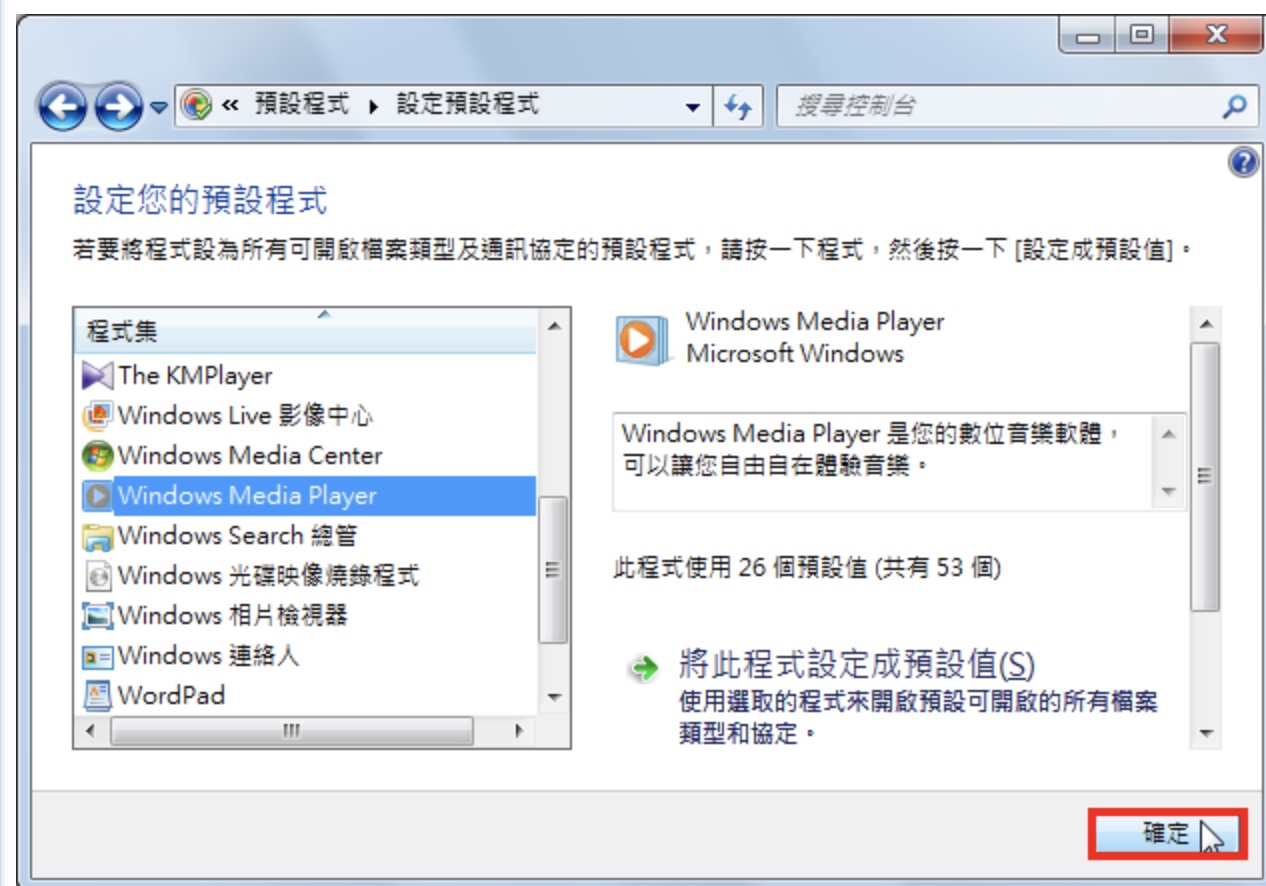
Task: Click right details pane scroll down arrow
Action: [x=1205, y=733]
